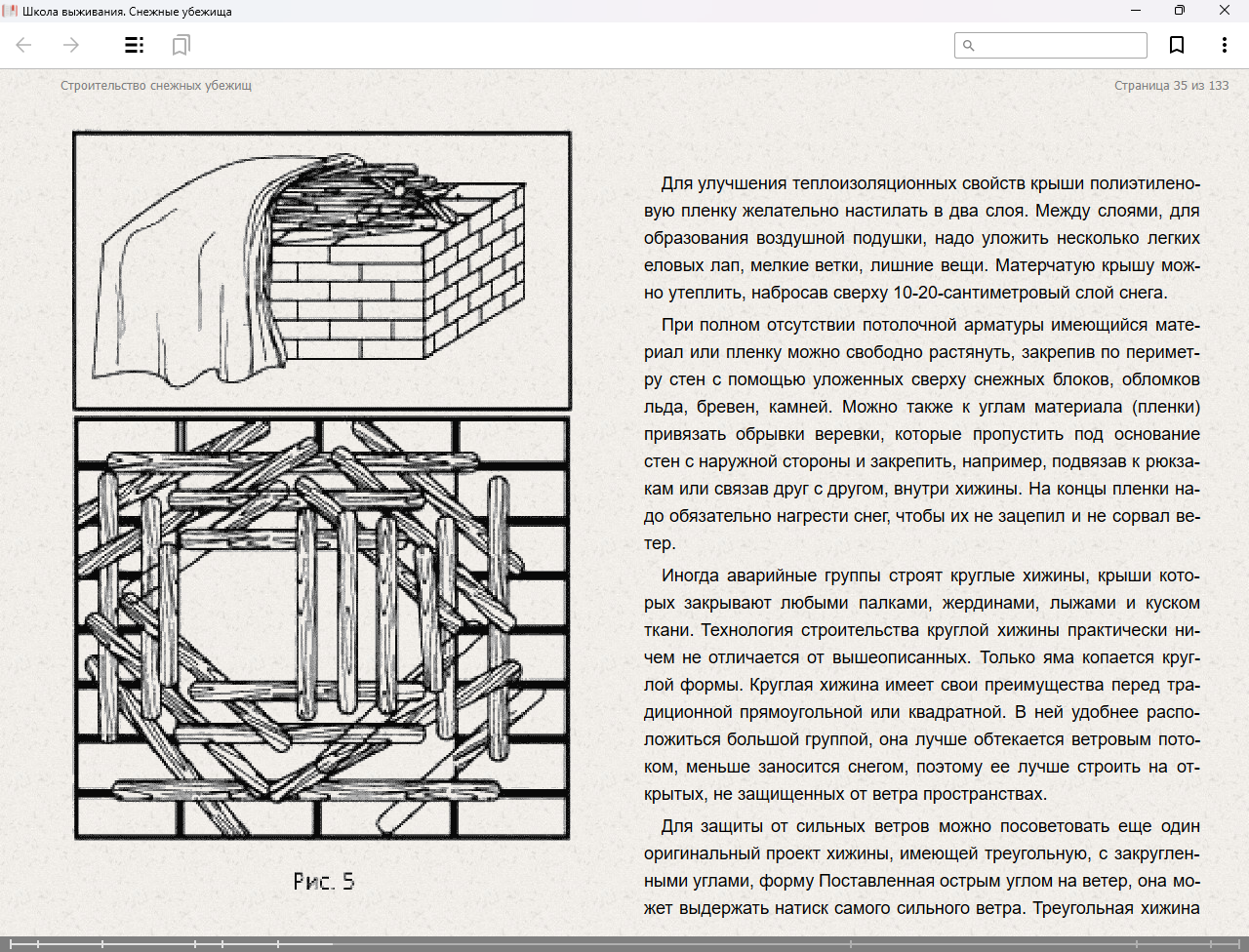The image size is (1249, 952).
Task: Go back with the left arrow
Action: click(24, 45)
